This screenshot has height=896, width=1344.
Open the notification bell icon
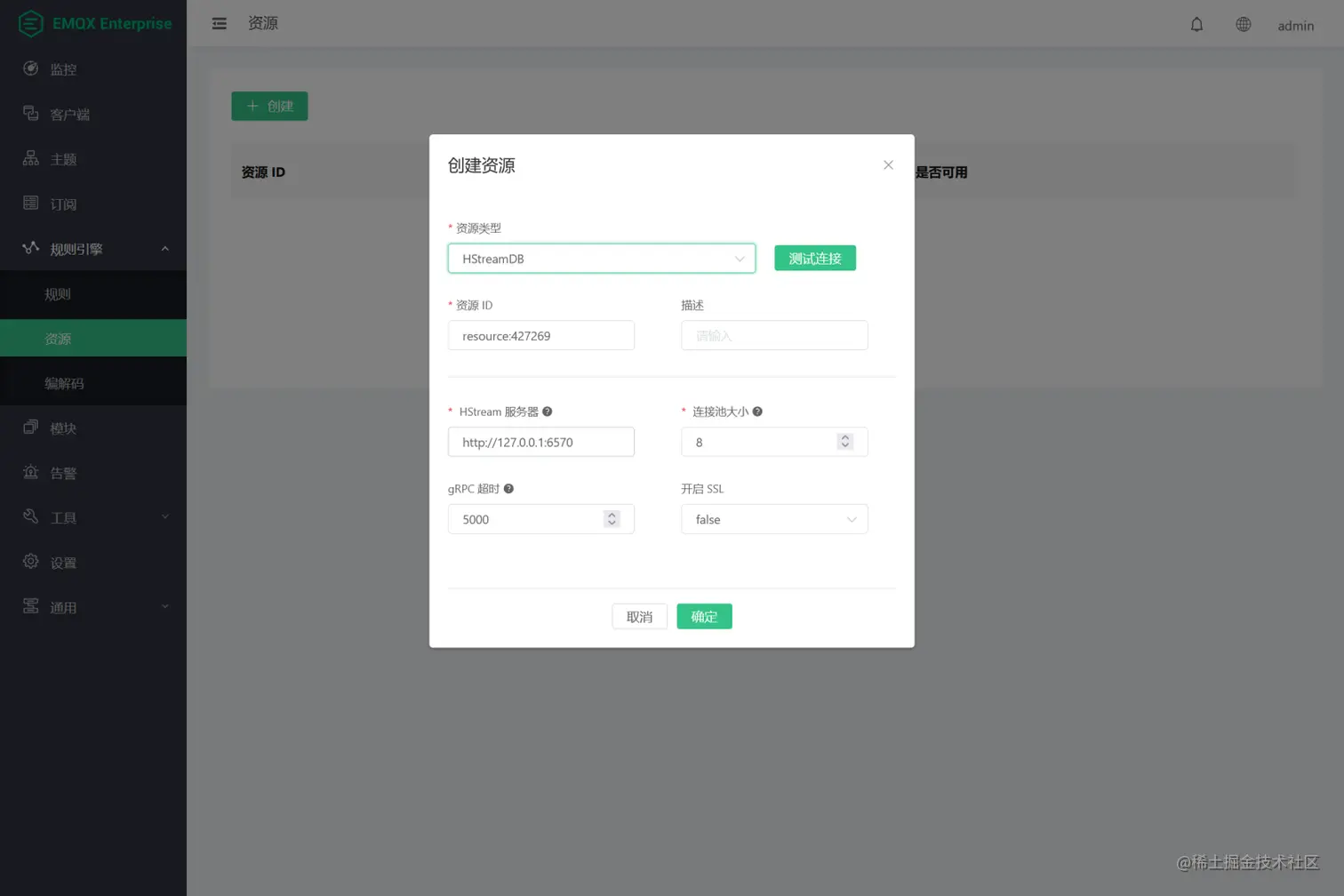(x=1196, y=24)
